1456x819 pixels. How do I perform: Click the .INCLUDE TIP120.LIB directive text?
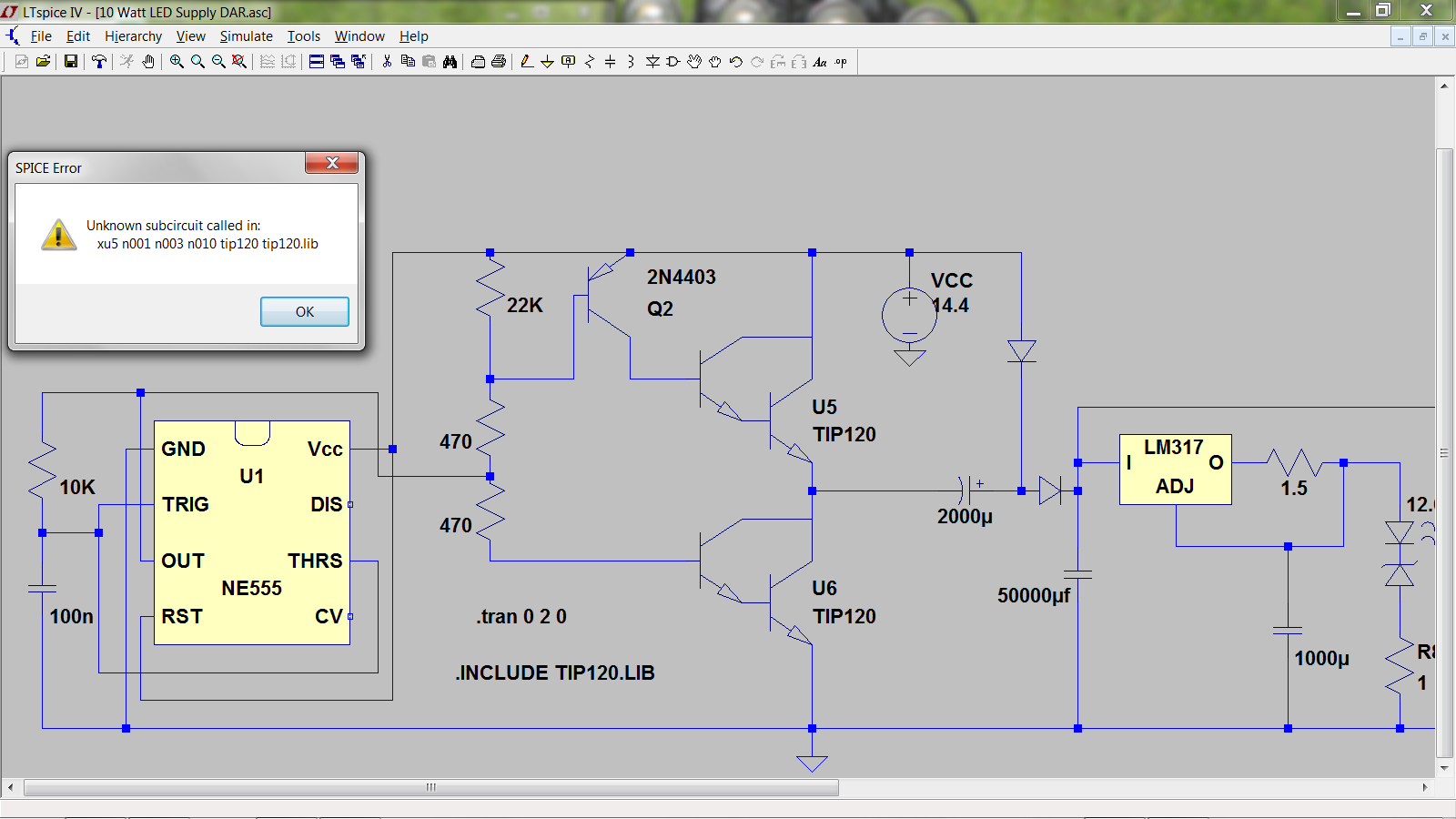pos(555,672)
